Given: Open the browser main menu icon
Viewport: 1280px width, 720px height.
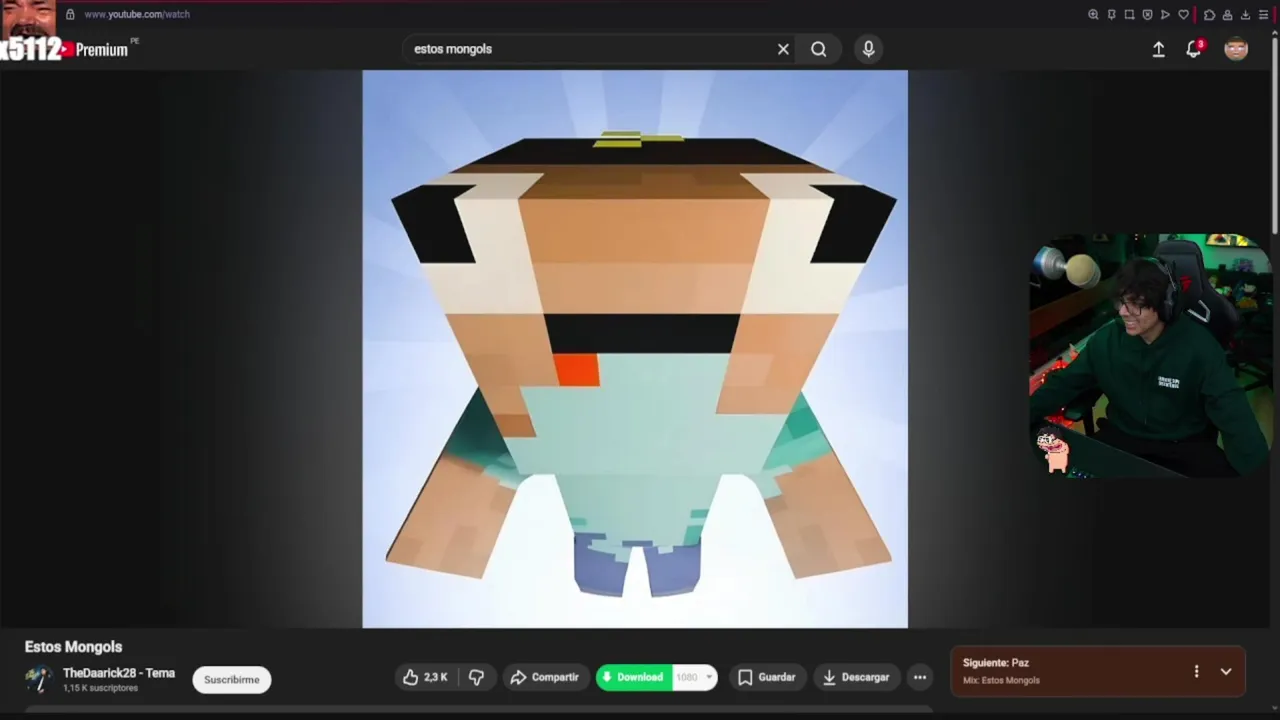Looking at the screenshot, I should tap(1263, 15).
